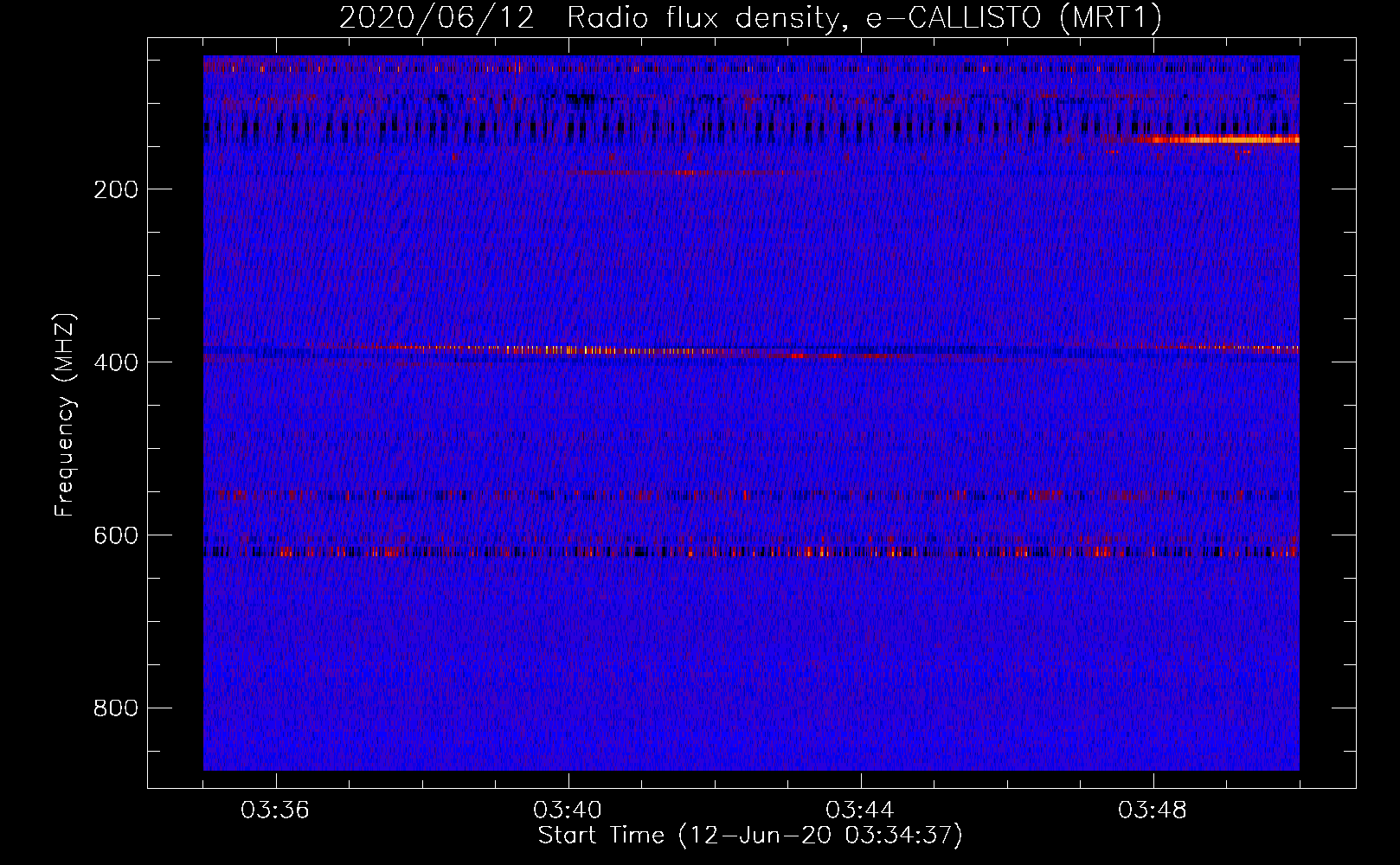Click the 03:48 time tick label
The width and height of the screenshot is (1400, 865).
tap(1153, 811)
